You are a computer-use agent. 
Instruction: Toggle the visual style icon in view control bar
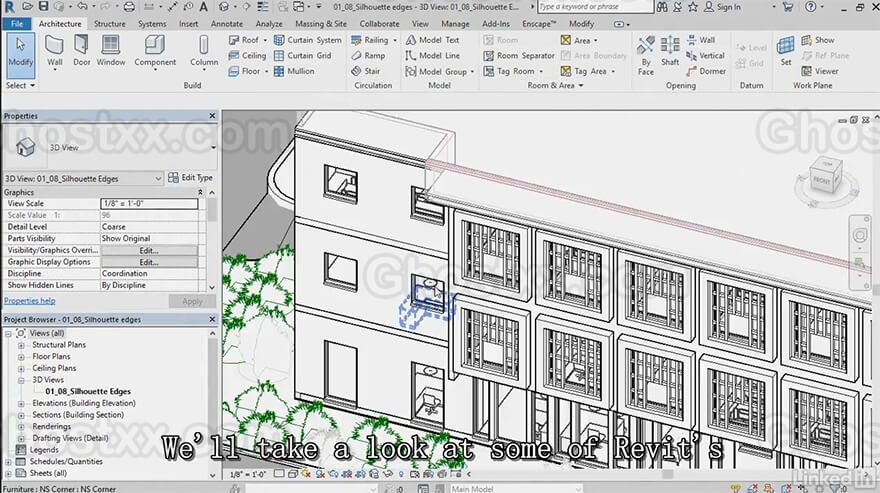293,474
